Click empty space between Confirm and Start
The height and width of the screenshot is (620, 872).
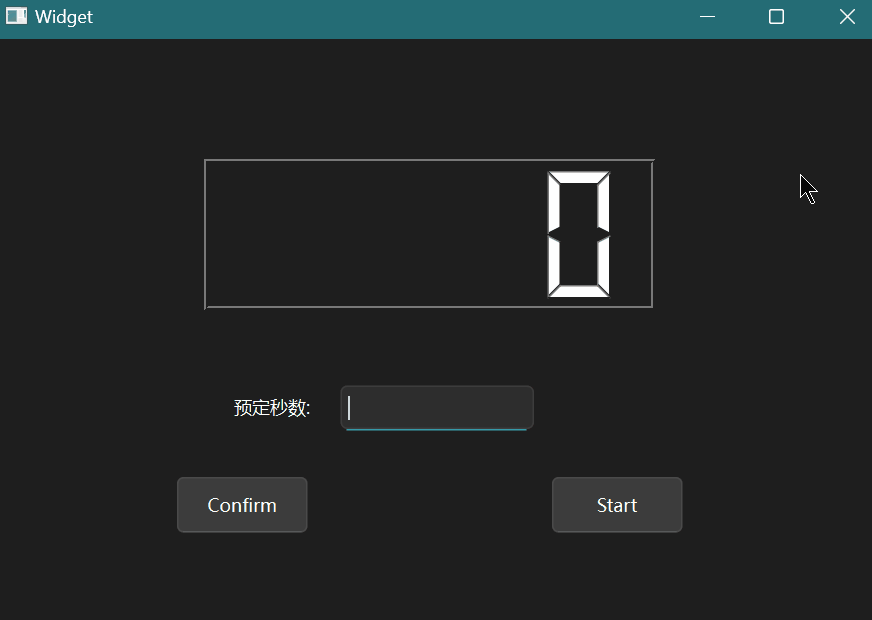click(430, 505)
